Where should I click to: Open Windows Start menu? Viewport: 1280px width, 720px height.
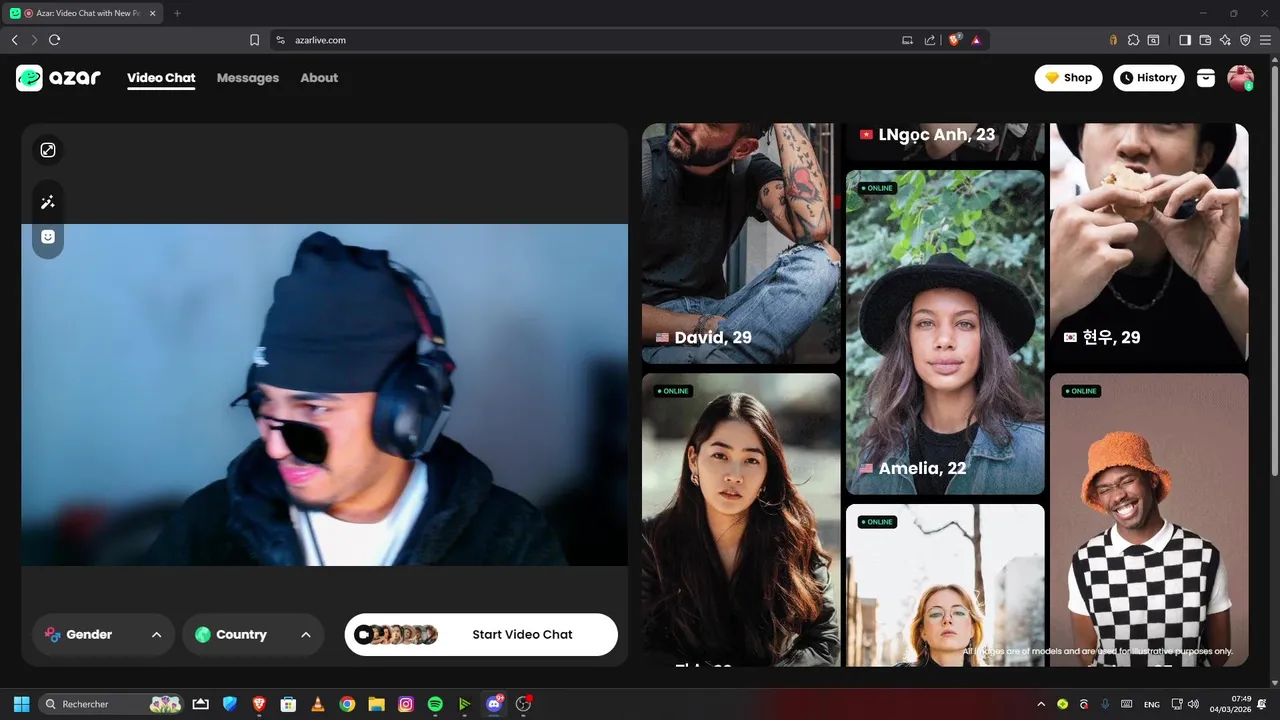click(21, 704)
